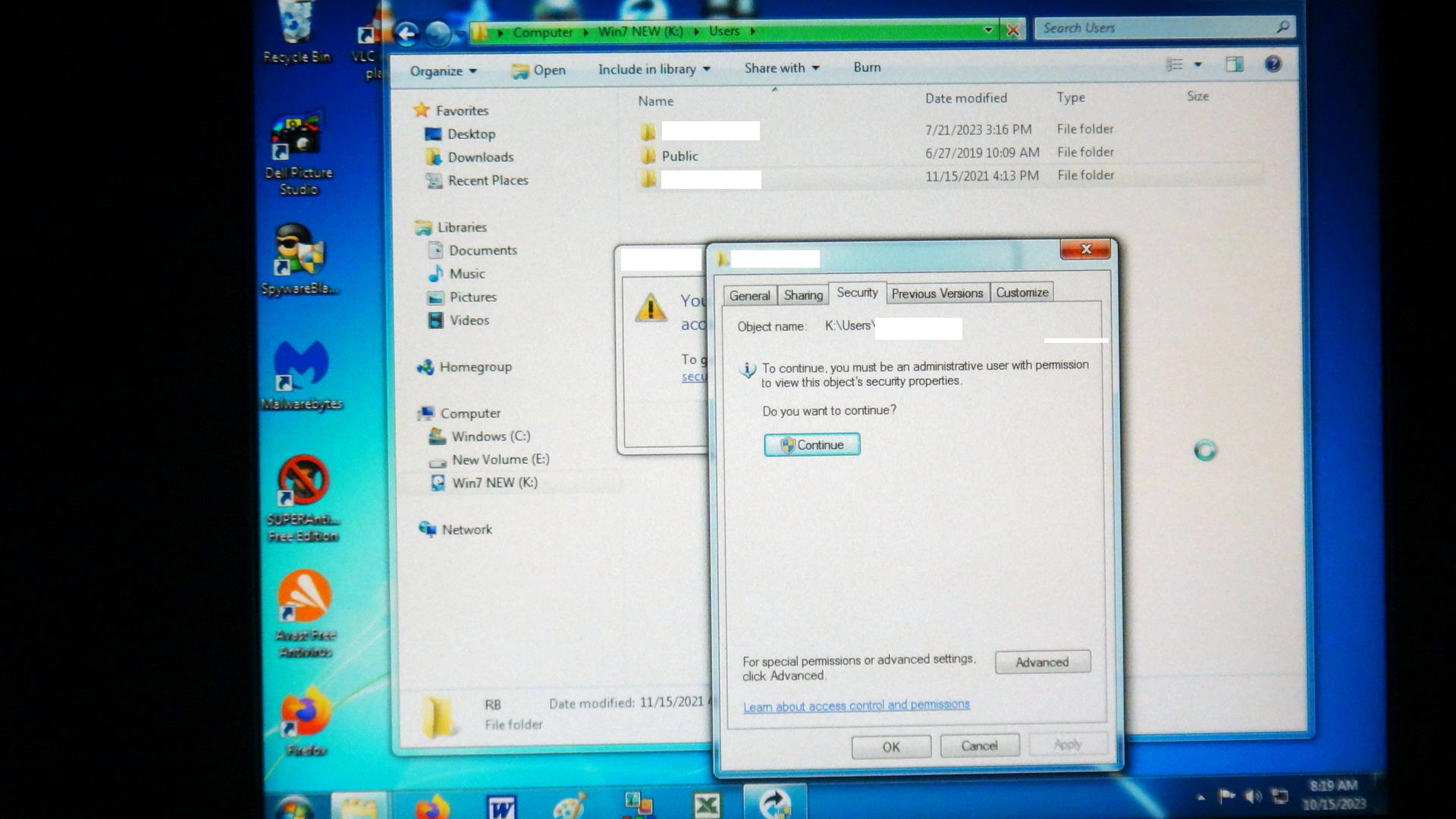Open Pictures library in navigation pane
The width and height of the screenshot is (1456, 819).
click(463, 297)
